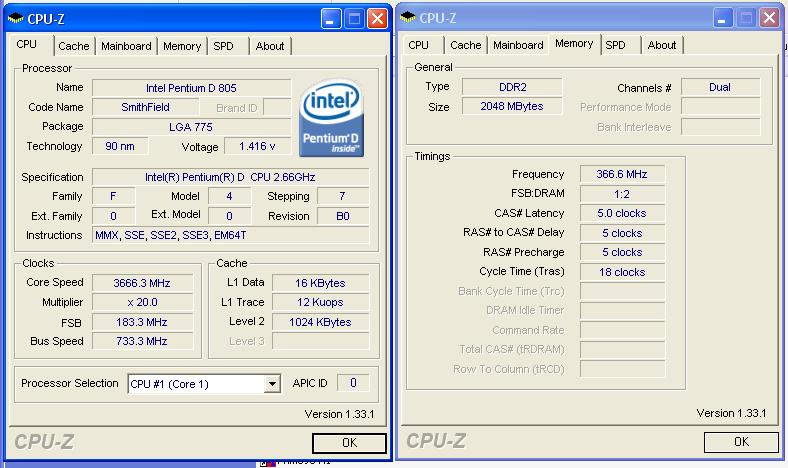
Task: Minimize the left CPU-Z window
Action: 331,19
